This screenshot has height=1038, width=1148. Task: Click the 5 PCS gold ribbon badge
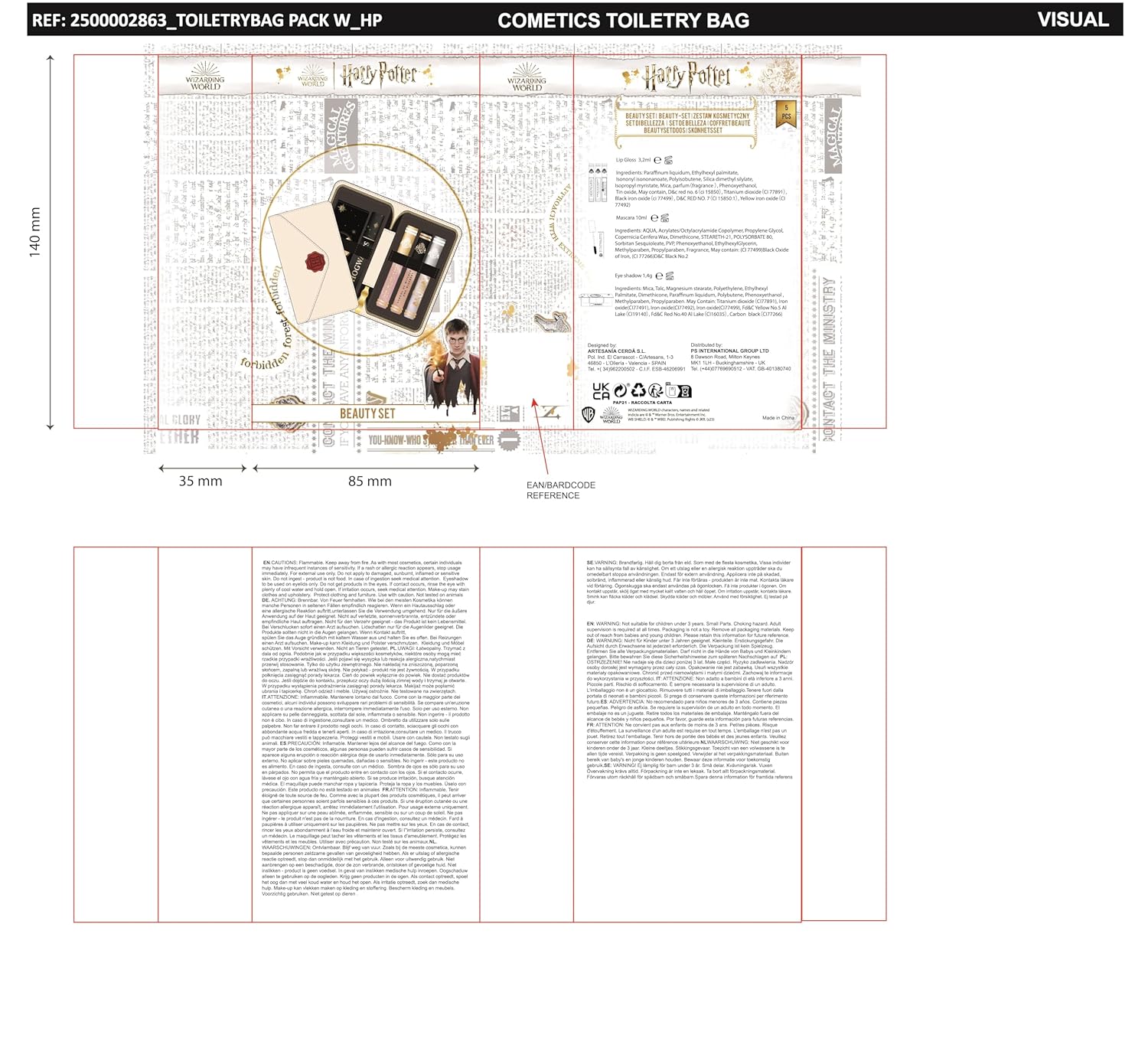point(787,115)
